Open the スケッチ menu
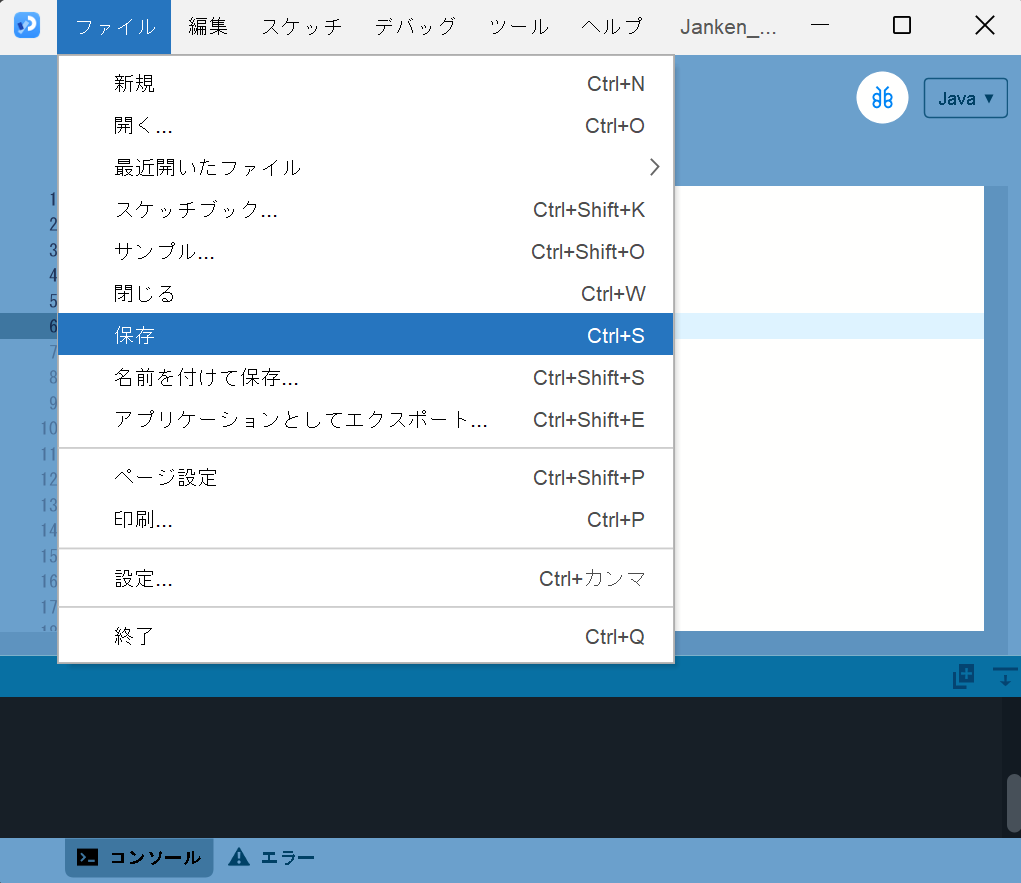 tap(301, 27)
